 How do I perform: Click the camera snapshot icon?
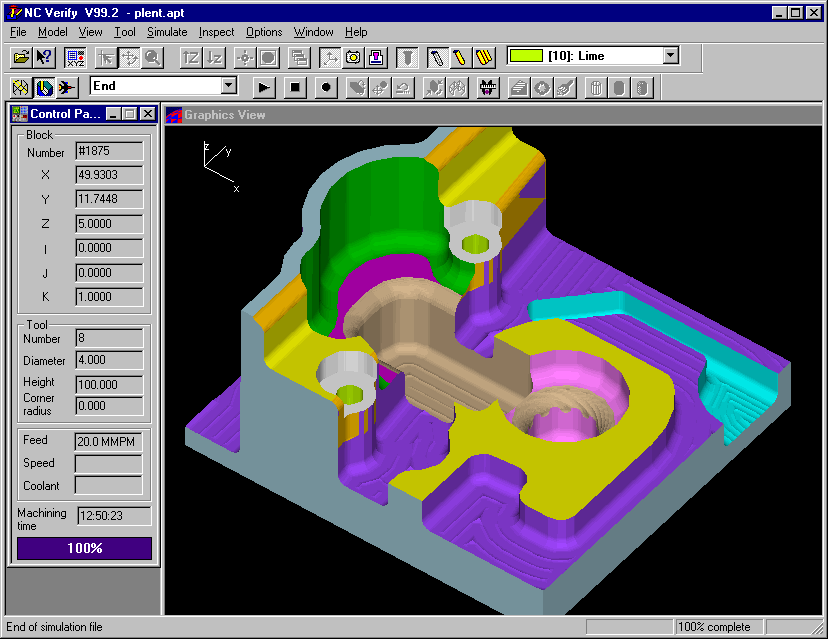pyautogui.click(x=353, y=57)
